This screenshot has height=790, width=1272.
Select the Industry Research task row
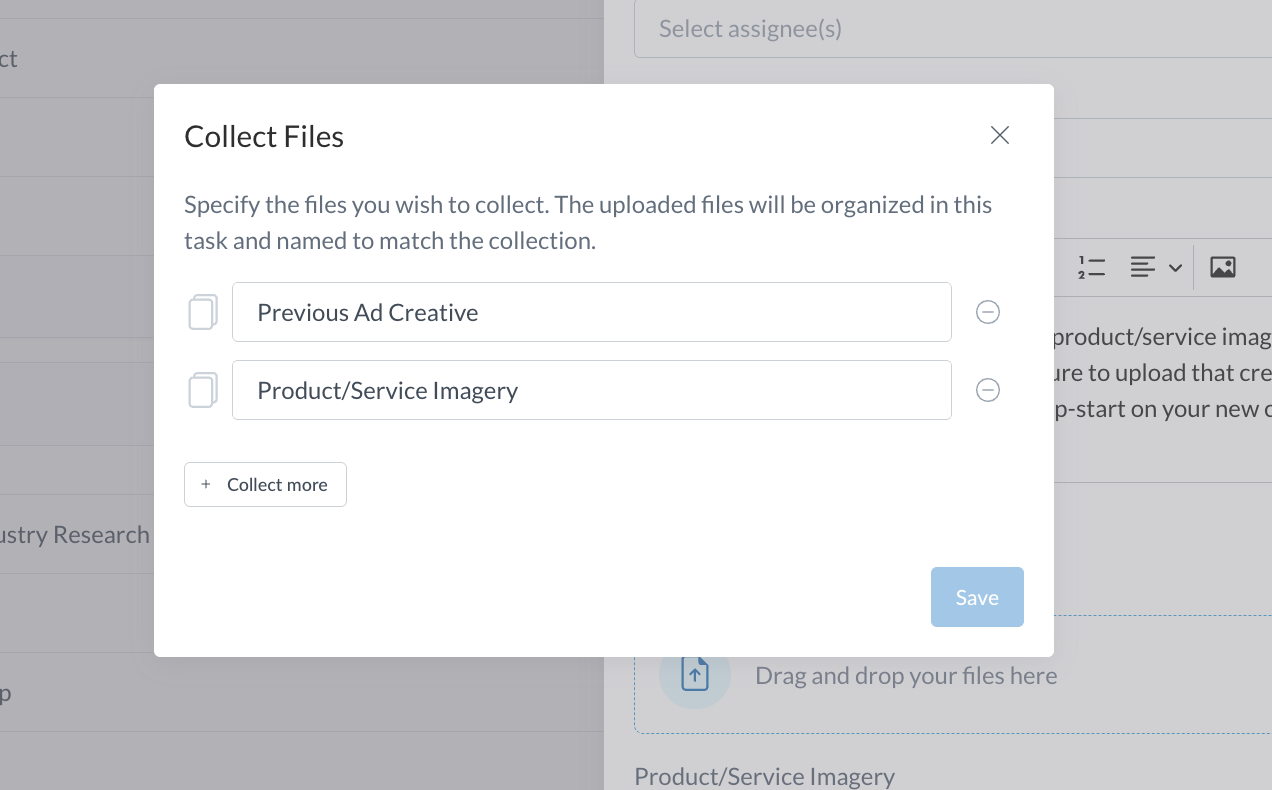(75, 535)
